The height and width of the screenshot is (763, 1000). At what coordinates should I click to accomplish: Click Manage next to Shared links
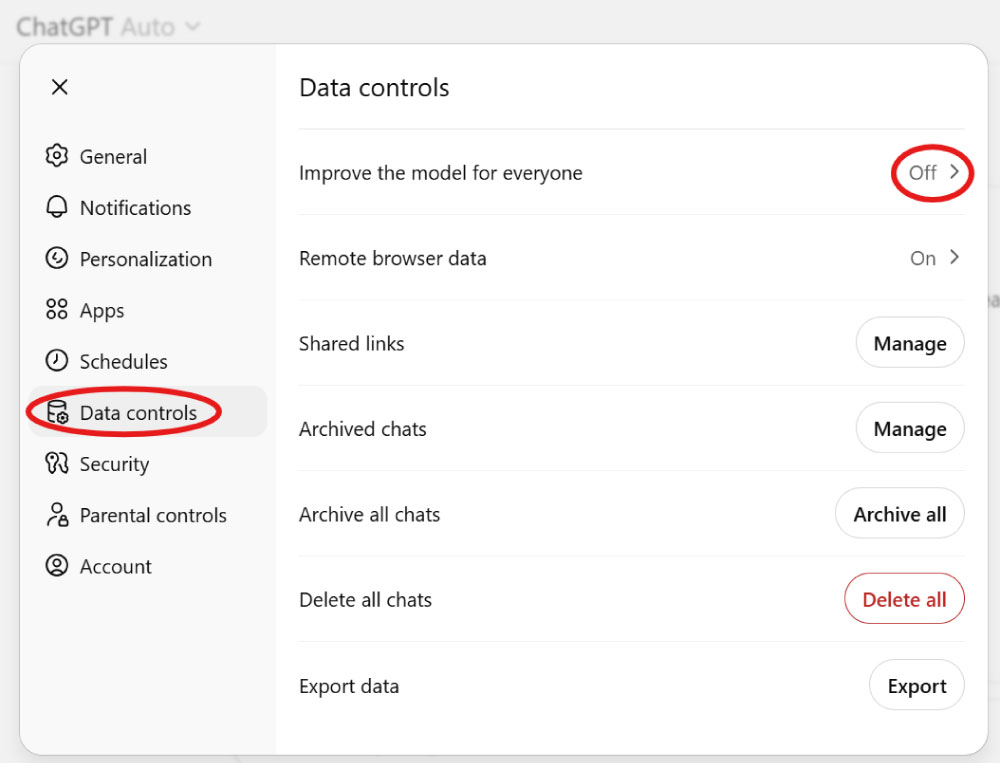[910, 342]
